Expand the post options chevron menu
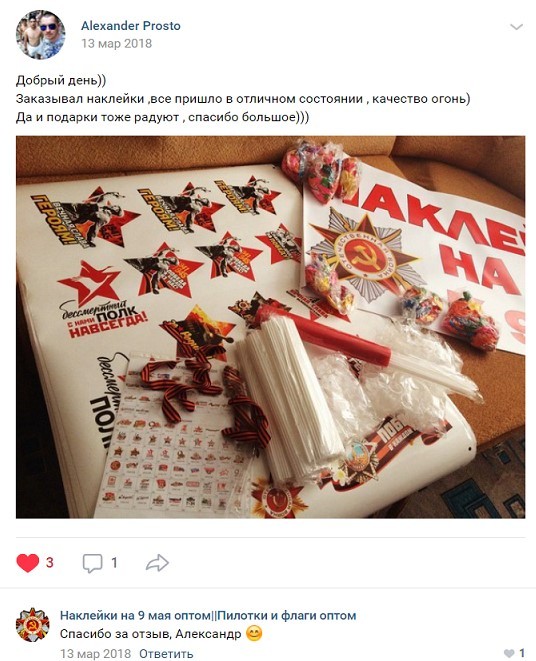536x661 pixels. click(516, 27)
